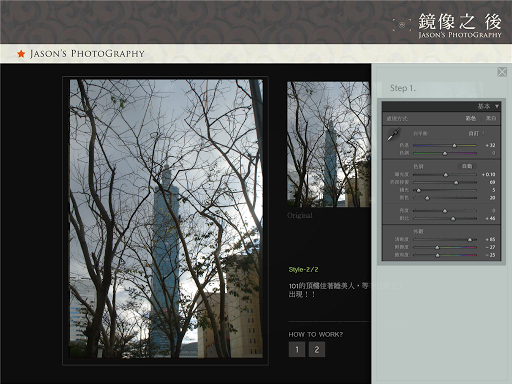Viewport: 512px width, 384px height.
Task: Click the exposure slider handle at +0.10
Action: tap(445, 175)
